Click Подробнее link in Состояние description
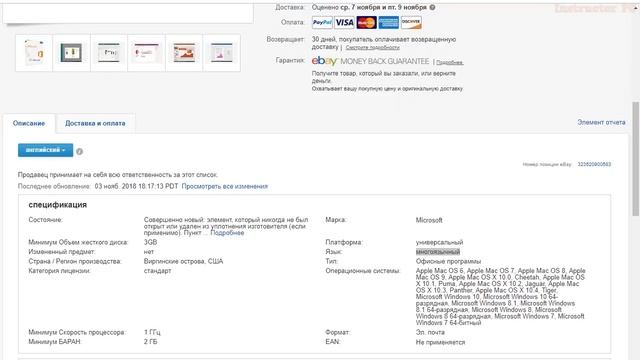Viewport: 640px width, 360px height. 227,233
